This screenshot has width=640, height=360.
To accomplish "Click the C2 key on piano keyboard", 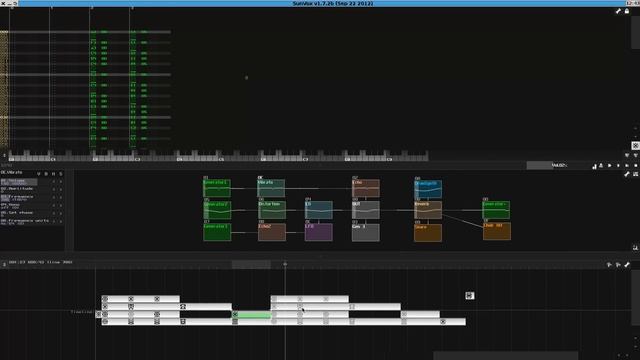I will pyautogui.click(x=95, y=159).
